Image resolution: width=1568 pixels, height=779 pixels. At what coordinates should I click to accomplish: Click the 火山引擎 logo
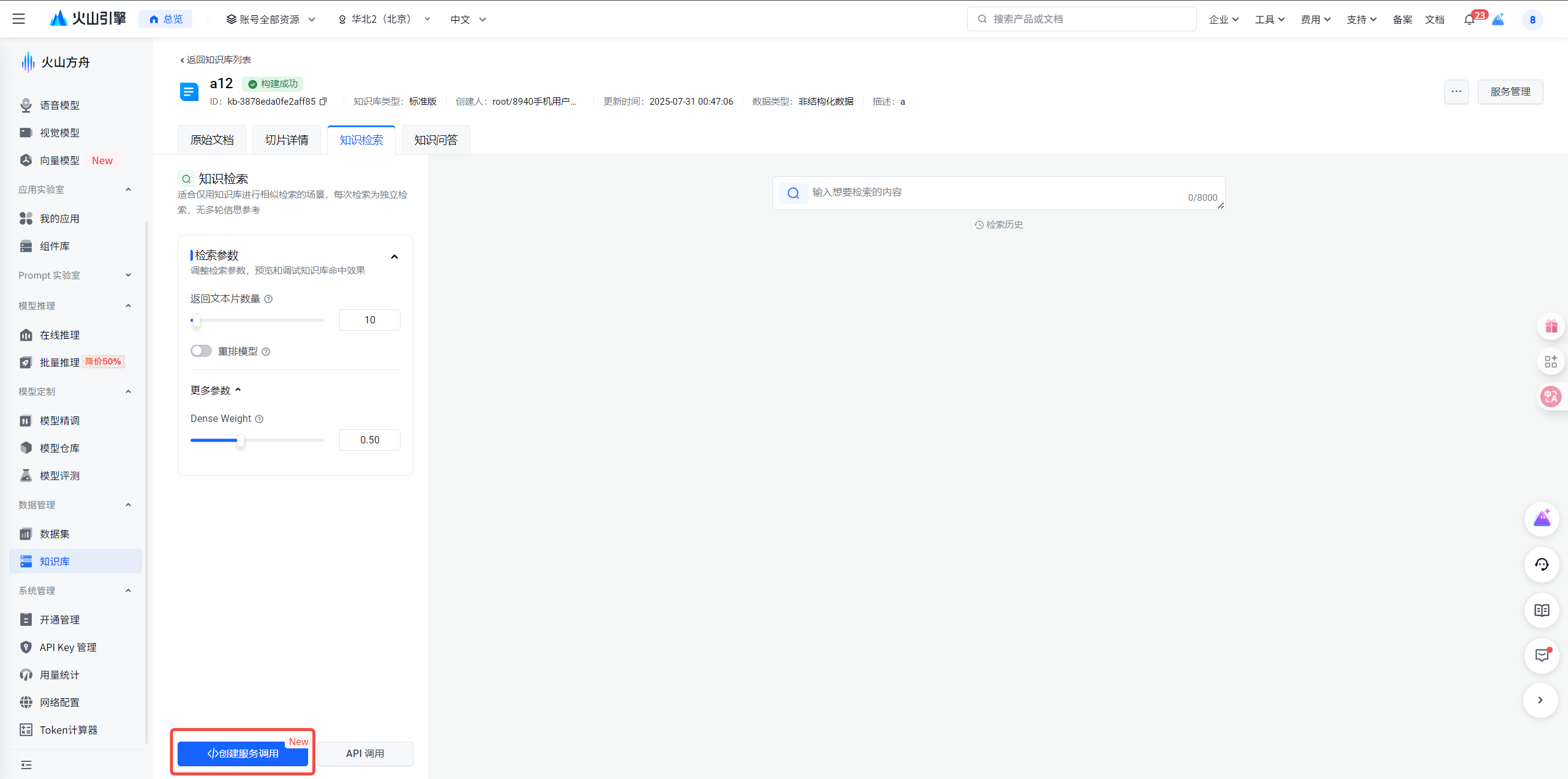tap(88, 18)
